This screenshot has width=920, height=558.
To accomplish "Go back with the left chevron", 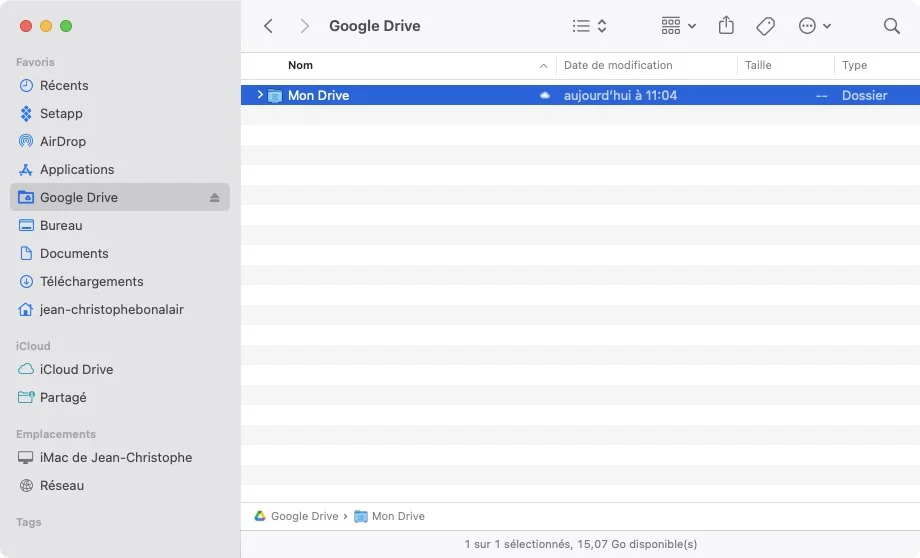I will point(268,26).
